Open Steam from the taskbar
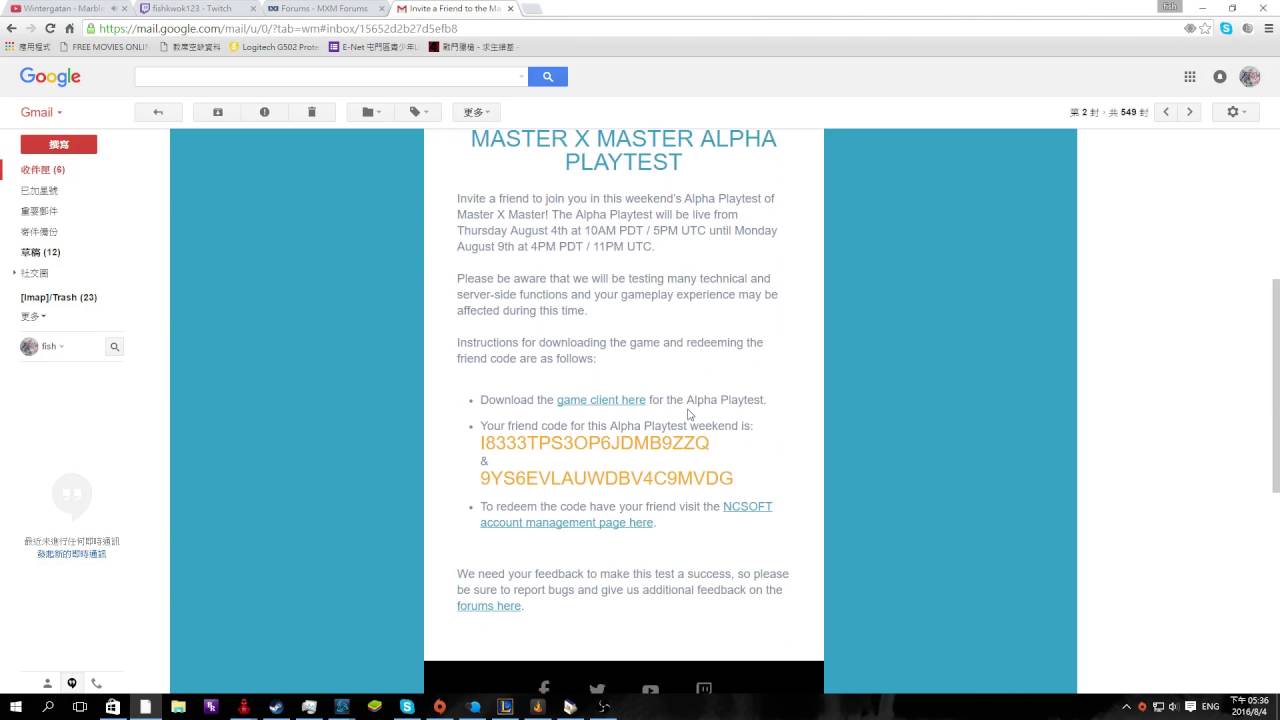 (x=276, y=707)
